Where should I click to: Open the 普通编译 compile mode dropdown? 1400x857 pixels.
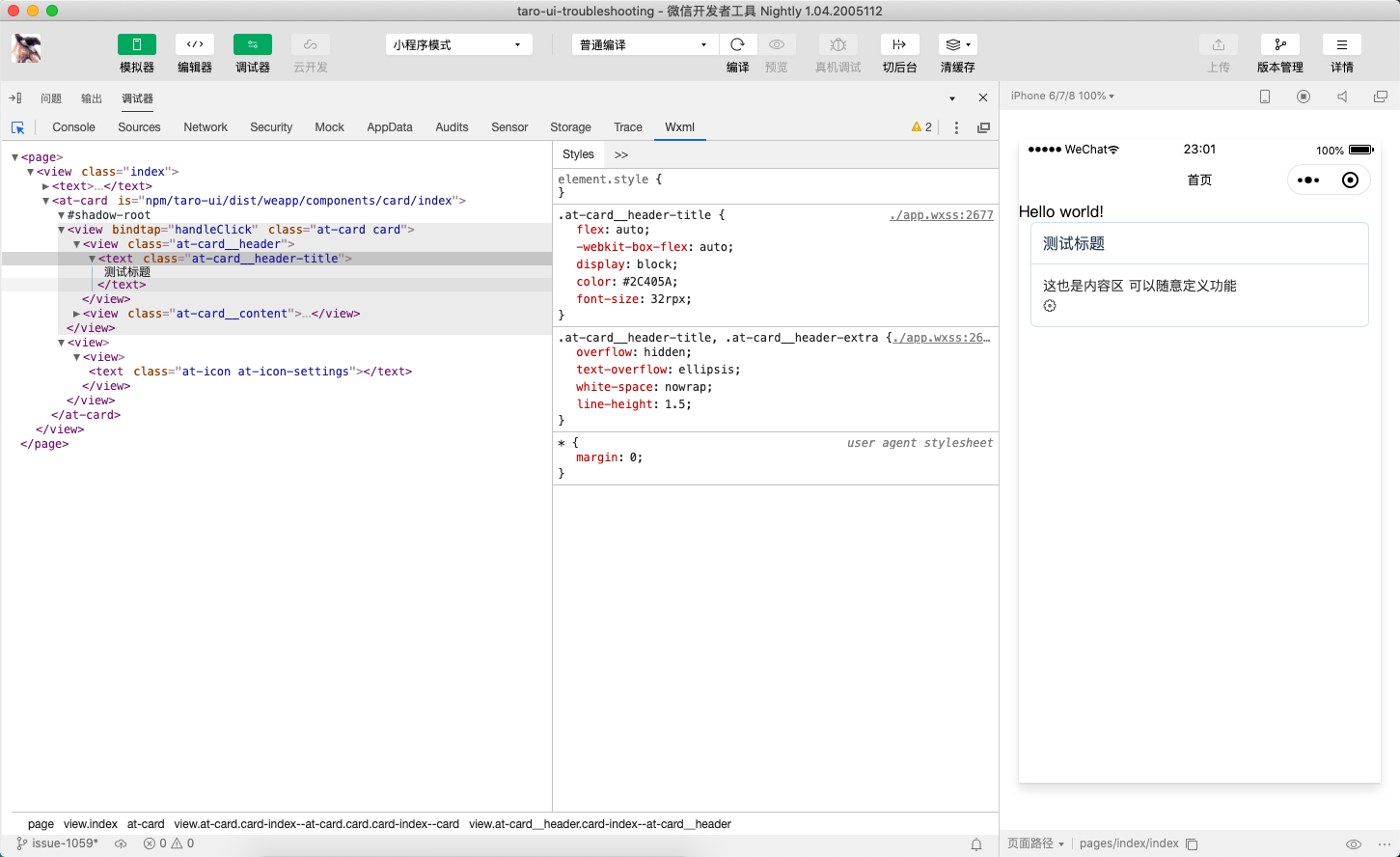pos(645,44)
